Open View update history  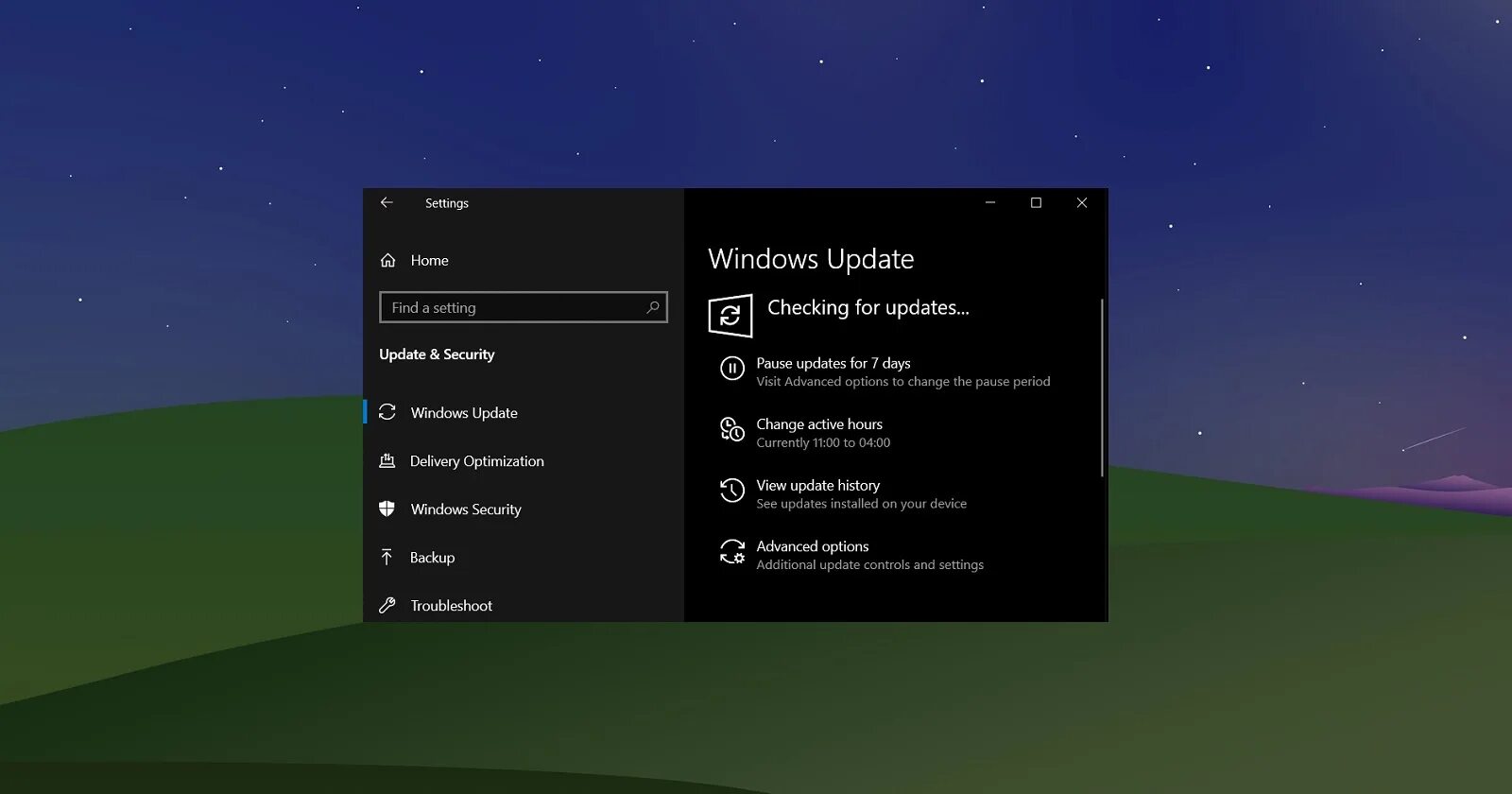pos(818,485)
